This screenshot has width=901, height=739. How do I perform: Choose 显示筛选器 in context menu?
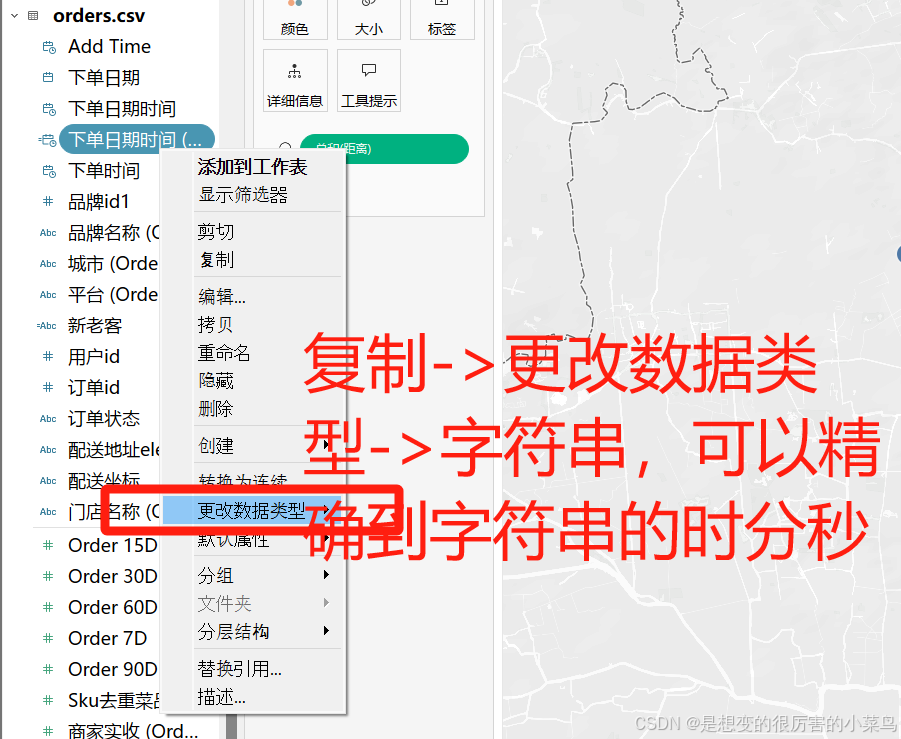pos(253,195)
